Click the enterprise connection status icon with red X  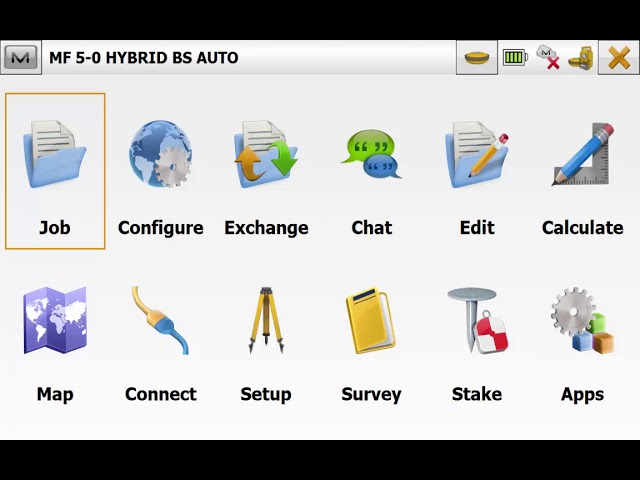click(548, 58)
